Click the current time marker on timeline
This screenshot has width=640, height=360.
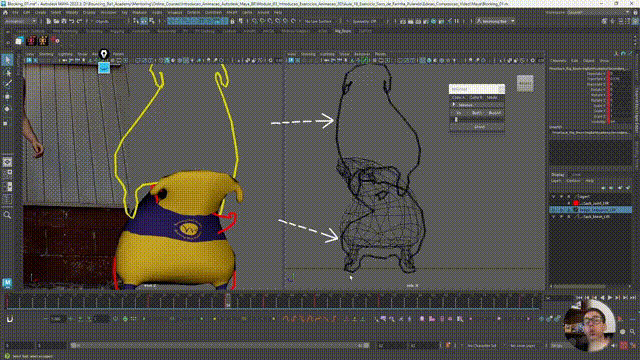click(x=228, y=301)
